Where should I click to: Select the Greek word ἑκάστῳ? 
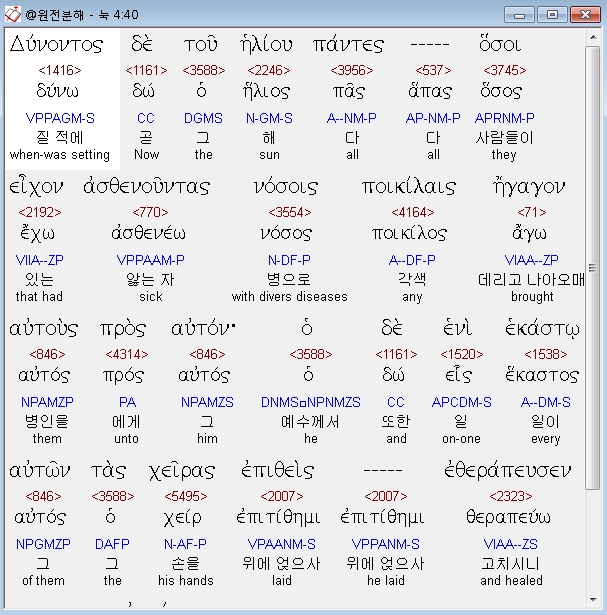[x=543, y=329]
